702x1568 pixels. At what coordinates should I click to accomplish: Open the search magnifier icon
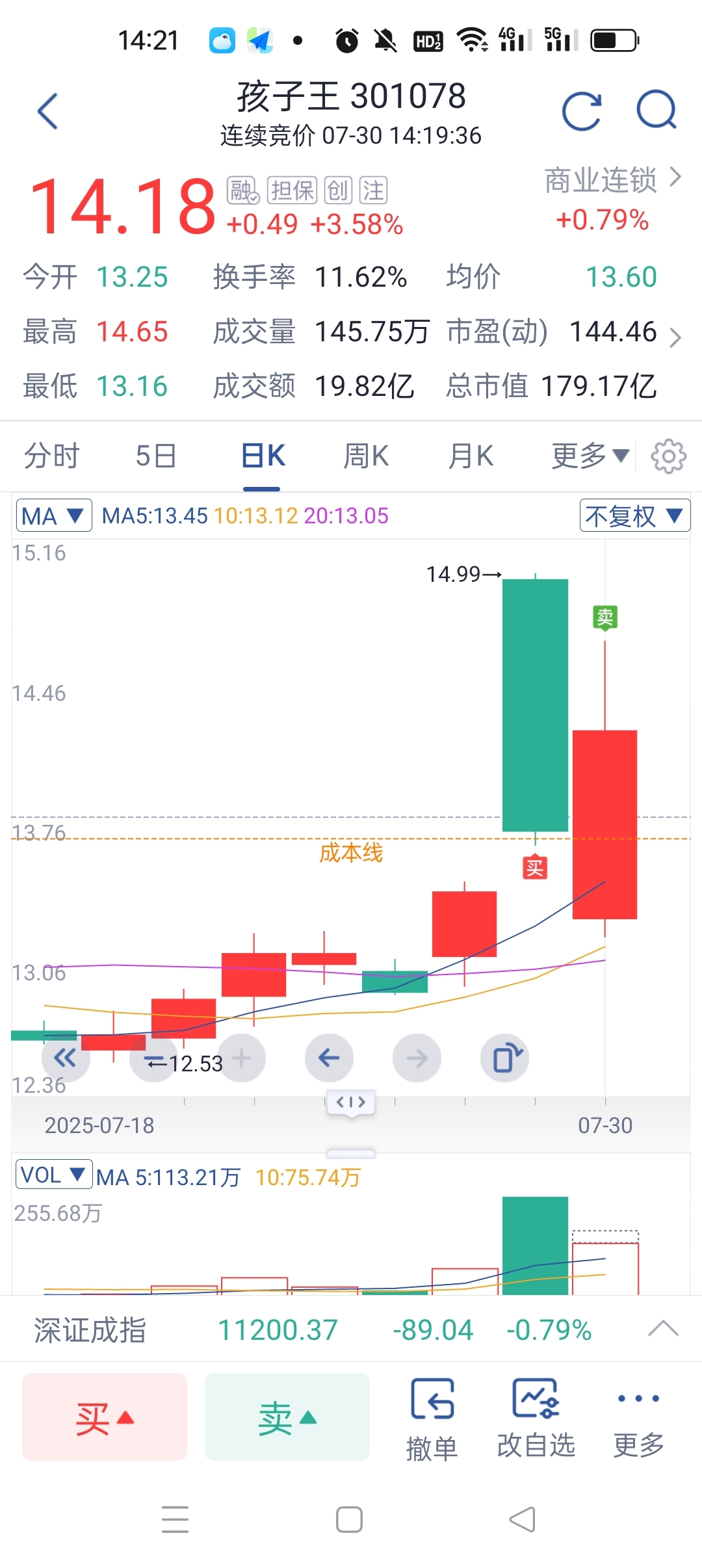coord(656,110)
